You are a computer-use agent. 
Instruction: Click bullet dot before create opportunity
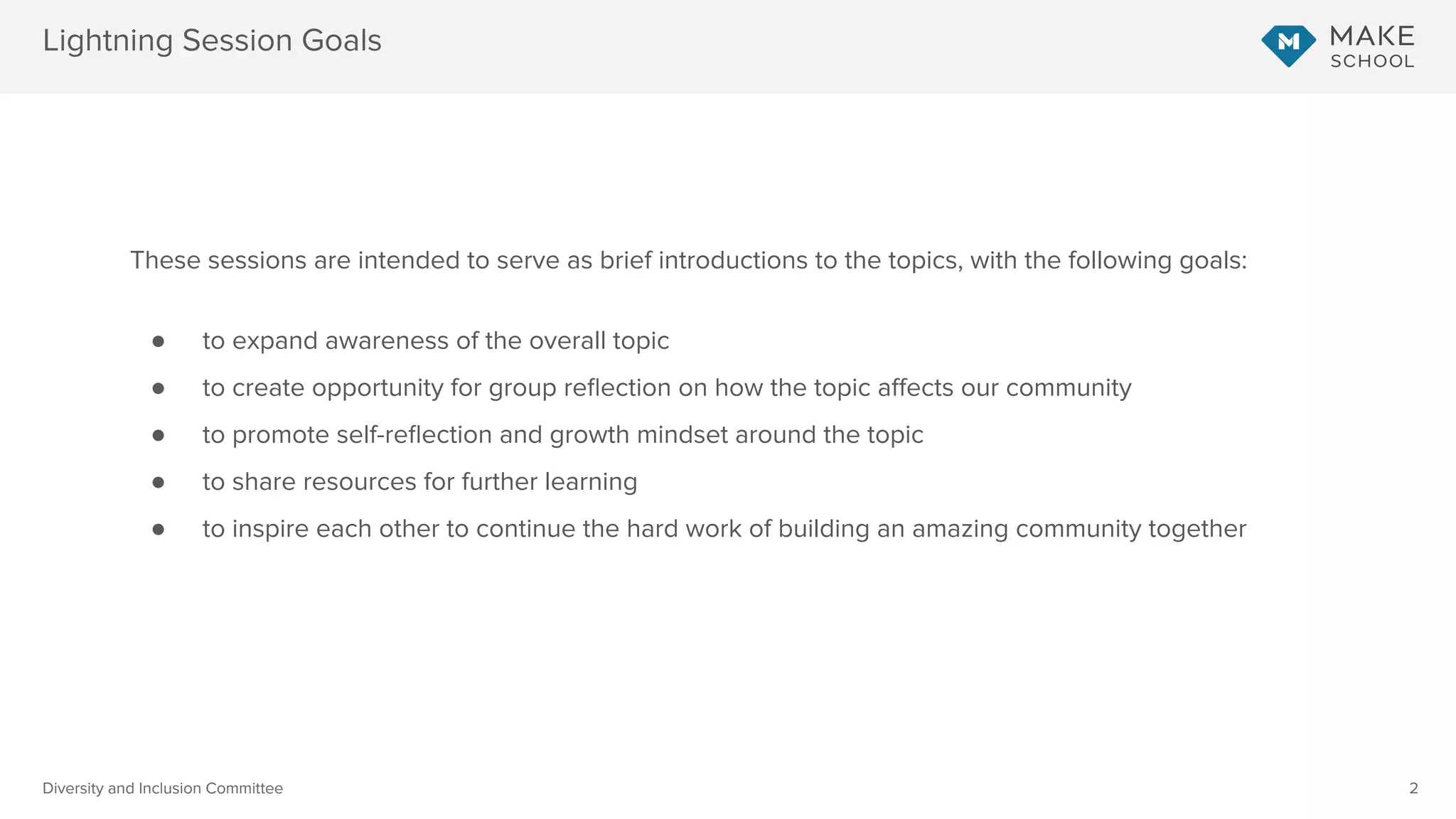[158, 388]
